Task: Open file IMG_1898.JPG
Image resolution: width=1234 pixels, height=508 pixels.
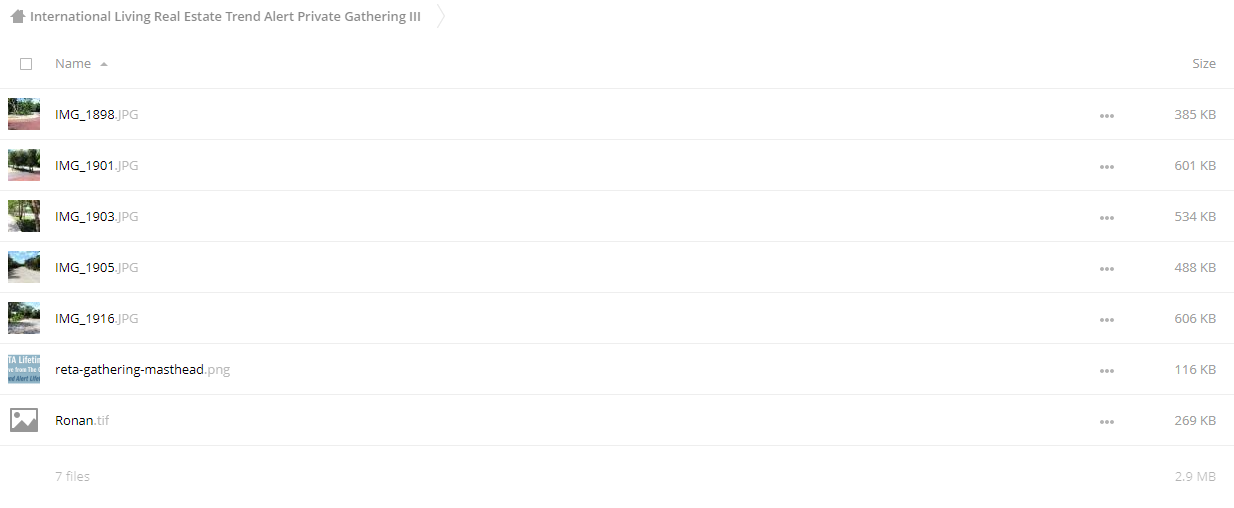Action: pos(96,114)
